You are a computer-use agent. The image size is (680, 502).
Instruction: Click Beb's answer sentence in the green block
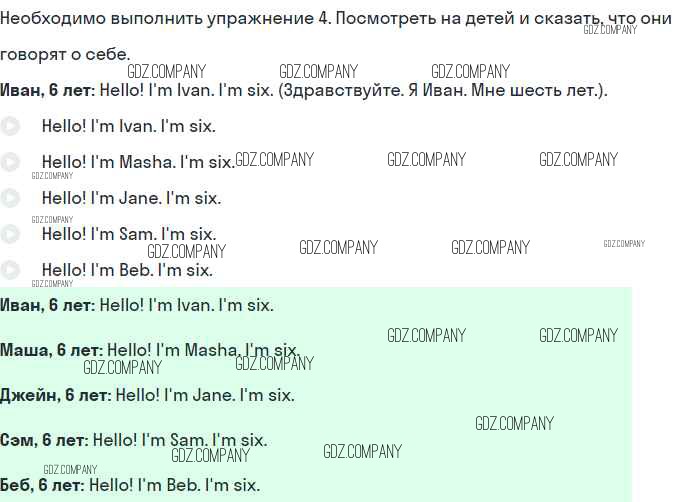click(175, 485)
